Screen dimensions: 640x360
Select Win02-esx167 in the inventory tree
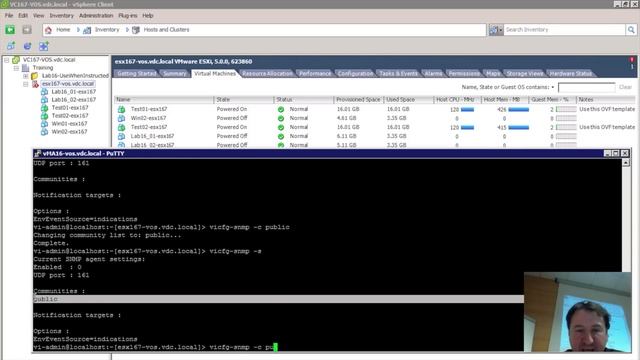coord(69,132)
